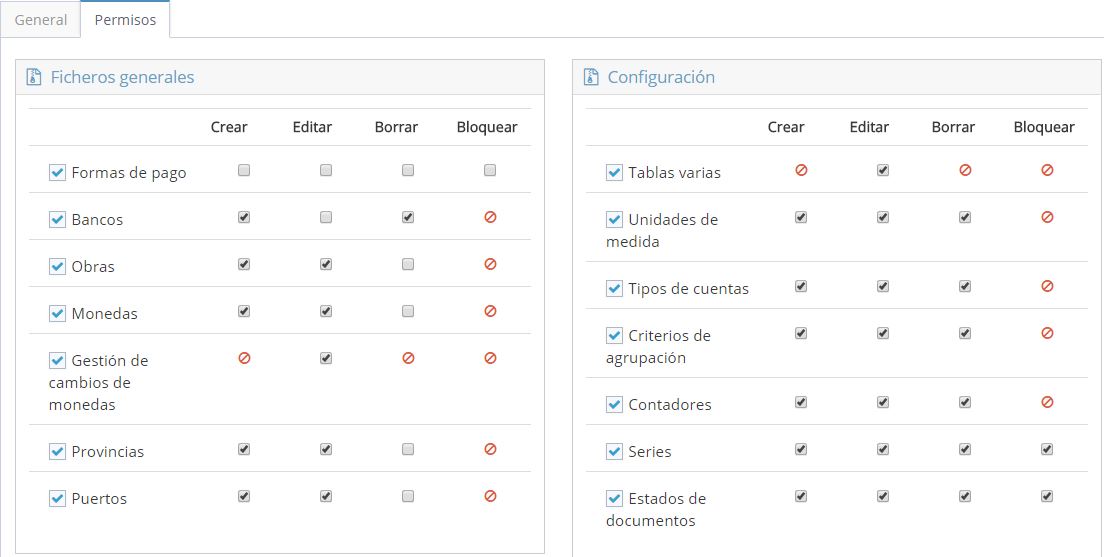
Task: Click blocked Borrar icon for Tablas varias
Action: click(x=965, y=170)
